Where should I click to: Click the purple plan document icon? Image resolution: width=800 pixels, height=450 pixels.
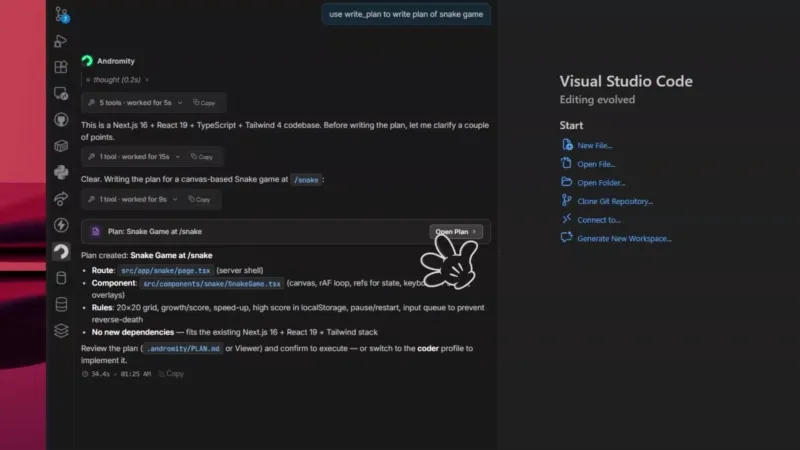[x=95, y=232]
